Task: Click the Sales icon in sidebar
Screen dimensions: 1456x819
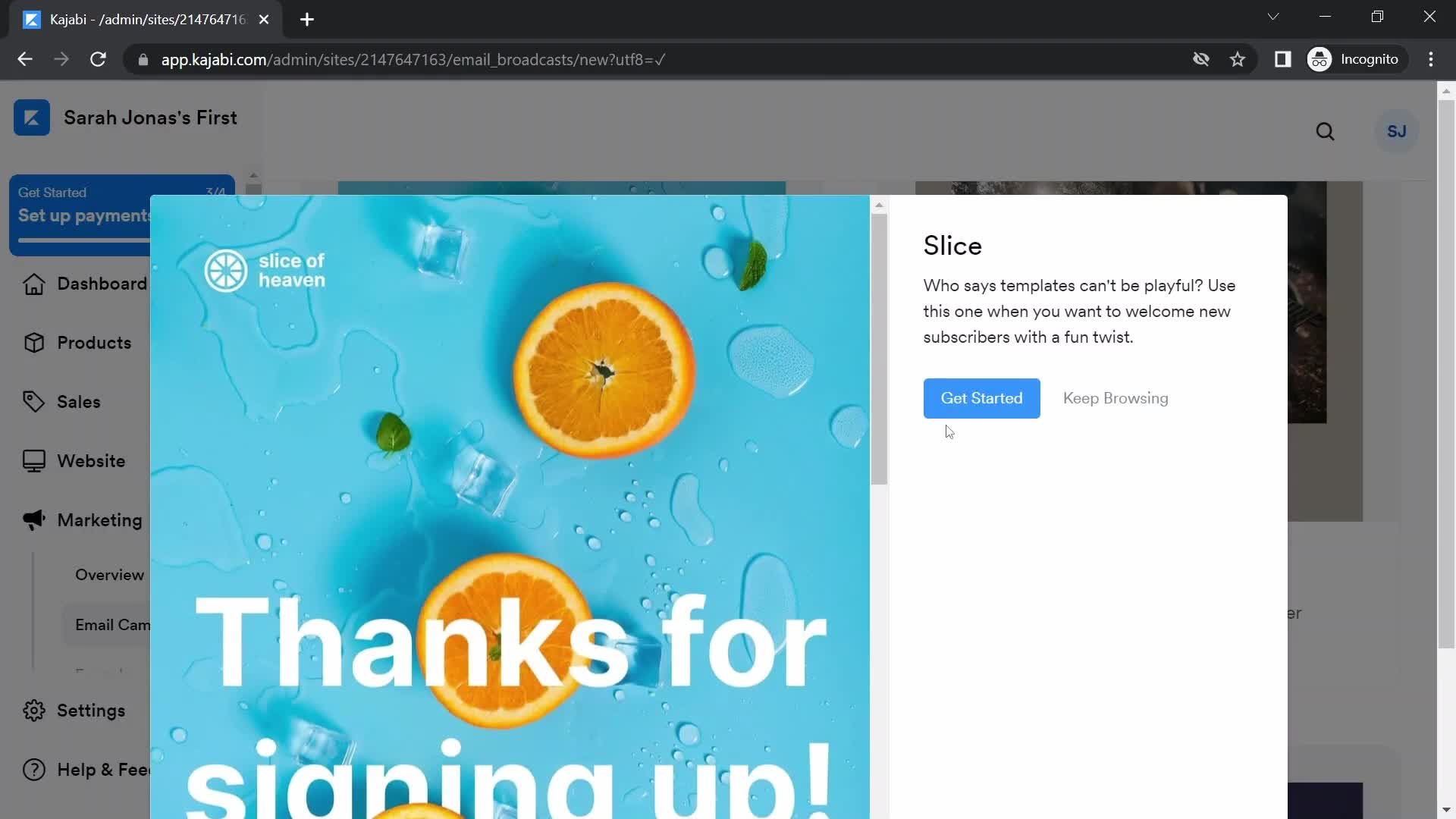Action: tap(32, 401)
